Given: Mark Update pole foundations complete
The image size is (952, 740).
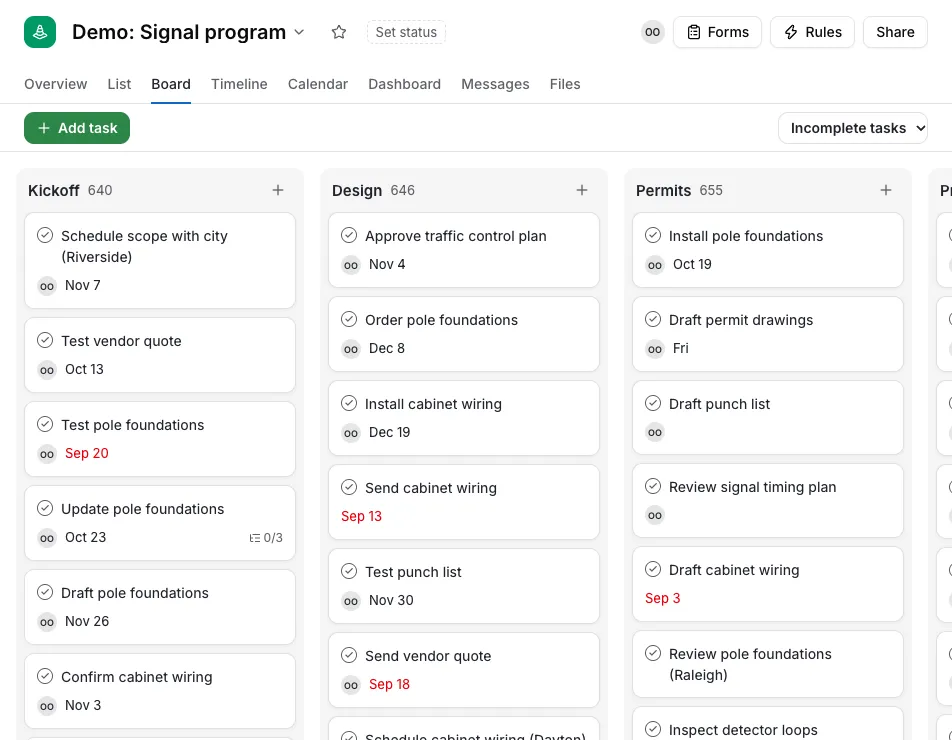Looking at the screenshot, I should 45,508.
